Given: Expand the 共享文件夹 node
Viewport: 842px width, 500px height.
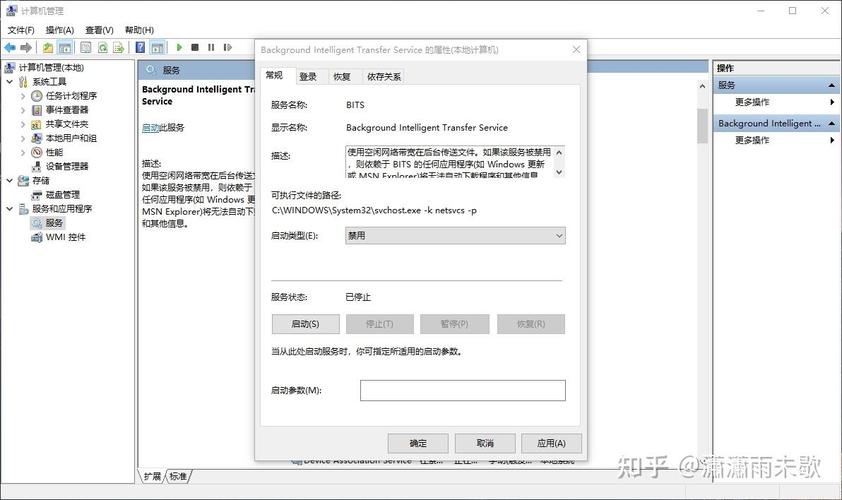Looking at the screenshot, I should tap(23, 124).
